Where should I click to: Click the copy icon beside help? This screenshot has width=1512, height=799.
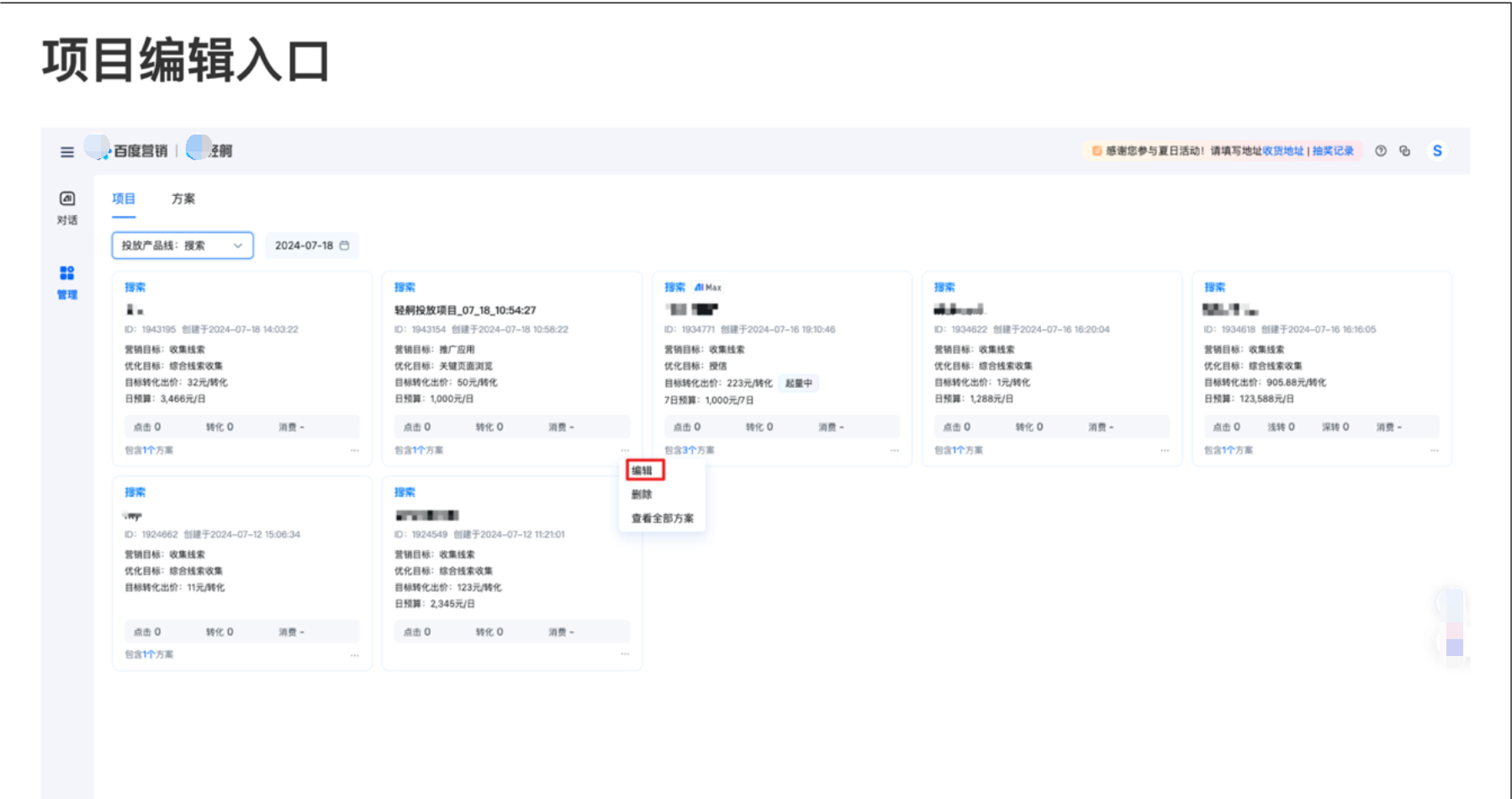(1404, 151)
